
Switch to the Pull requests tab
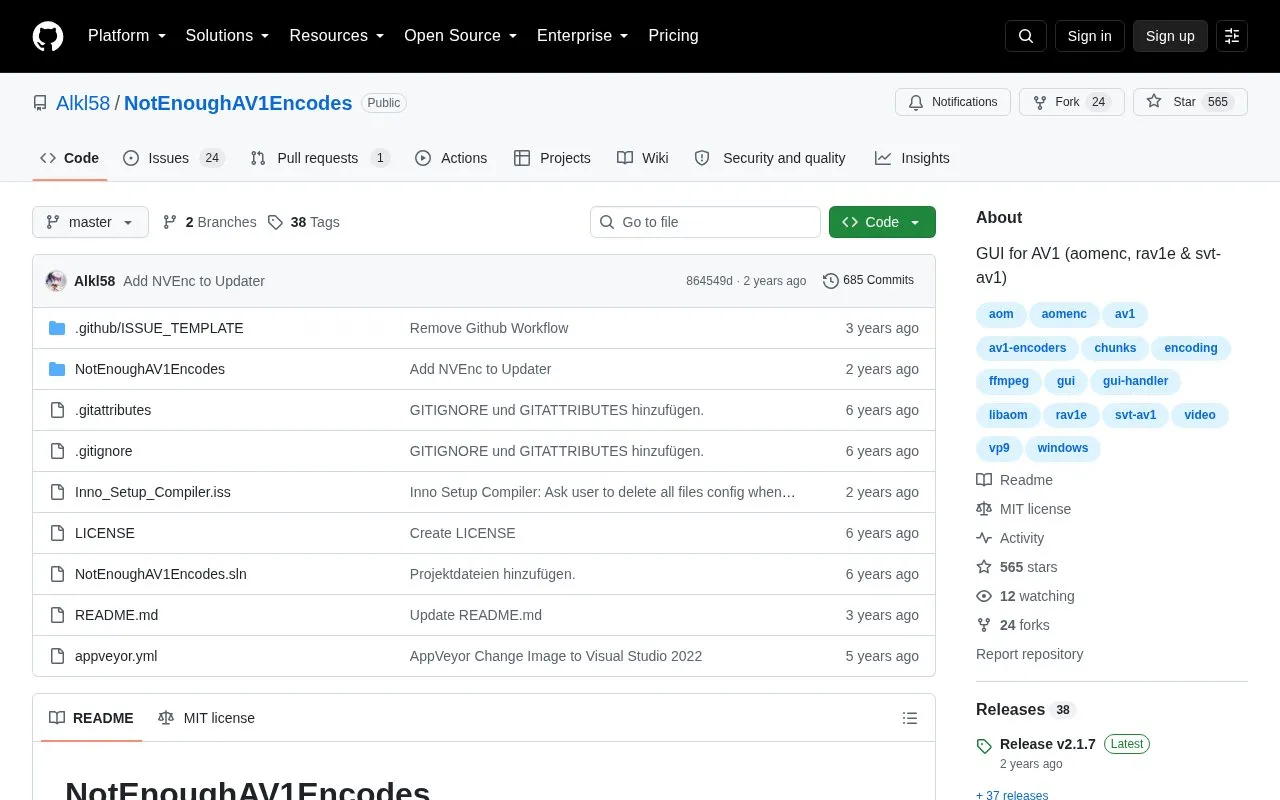pyautogui.click(x=320, y=158)
